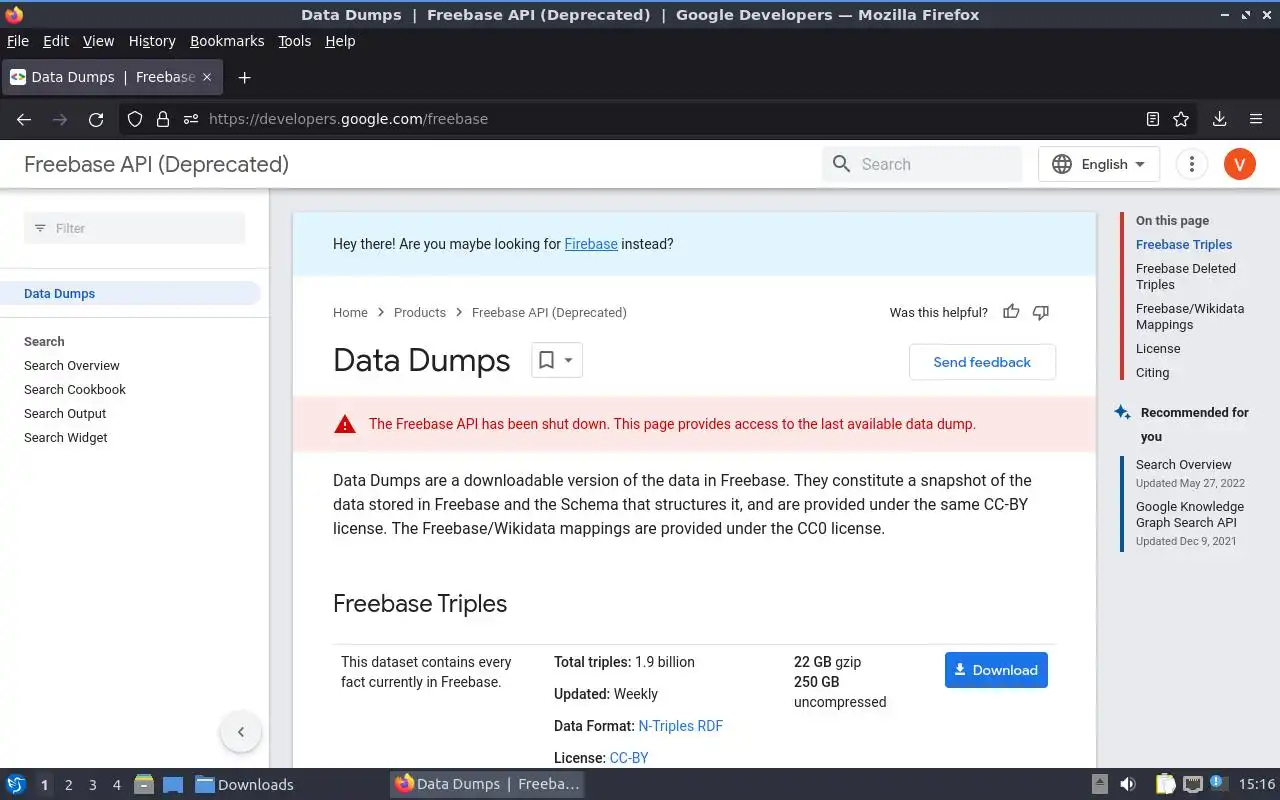
Task: Mark page unhelpful with thumbs down
Action: 1041,312
